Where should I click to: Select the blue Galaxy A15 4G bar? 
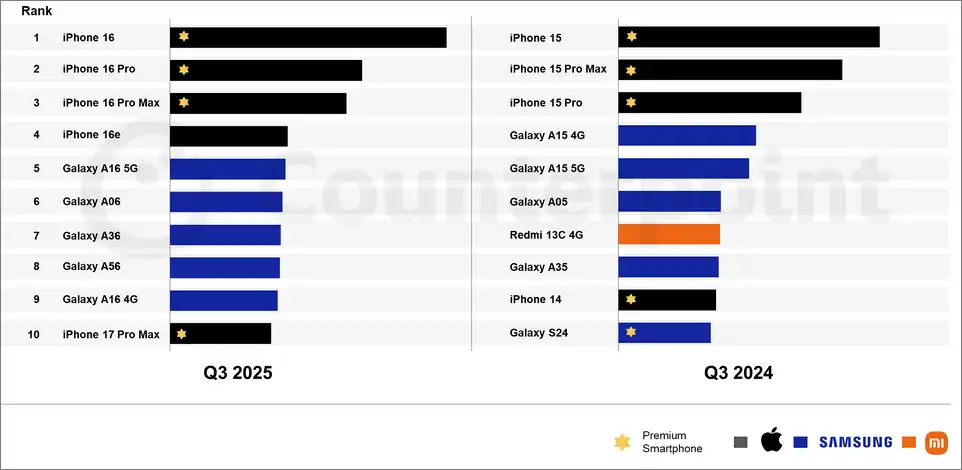point(687,136)
